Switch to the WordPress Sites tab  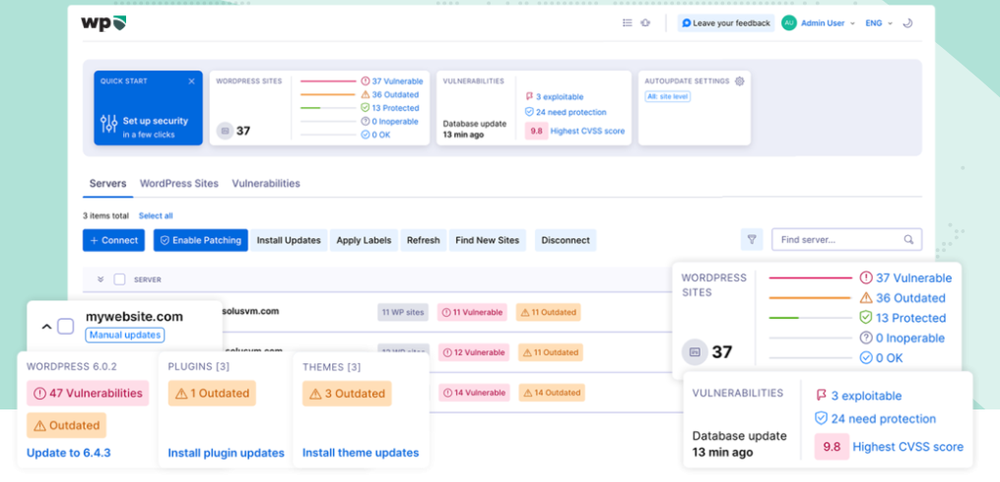pyautogui.click(x=179, y=184)
